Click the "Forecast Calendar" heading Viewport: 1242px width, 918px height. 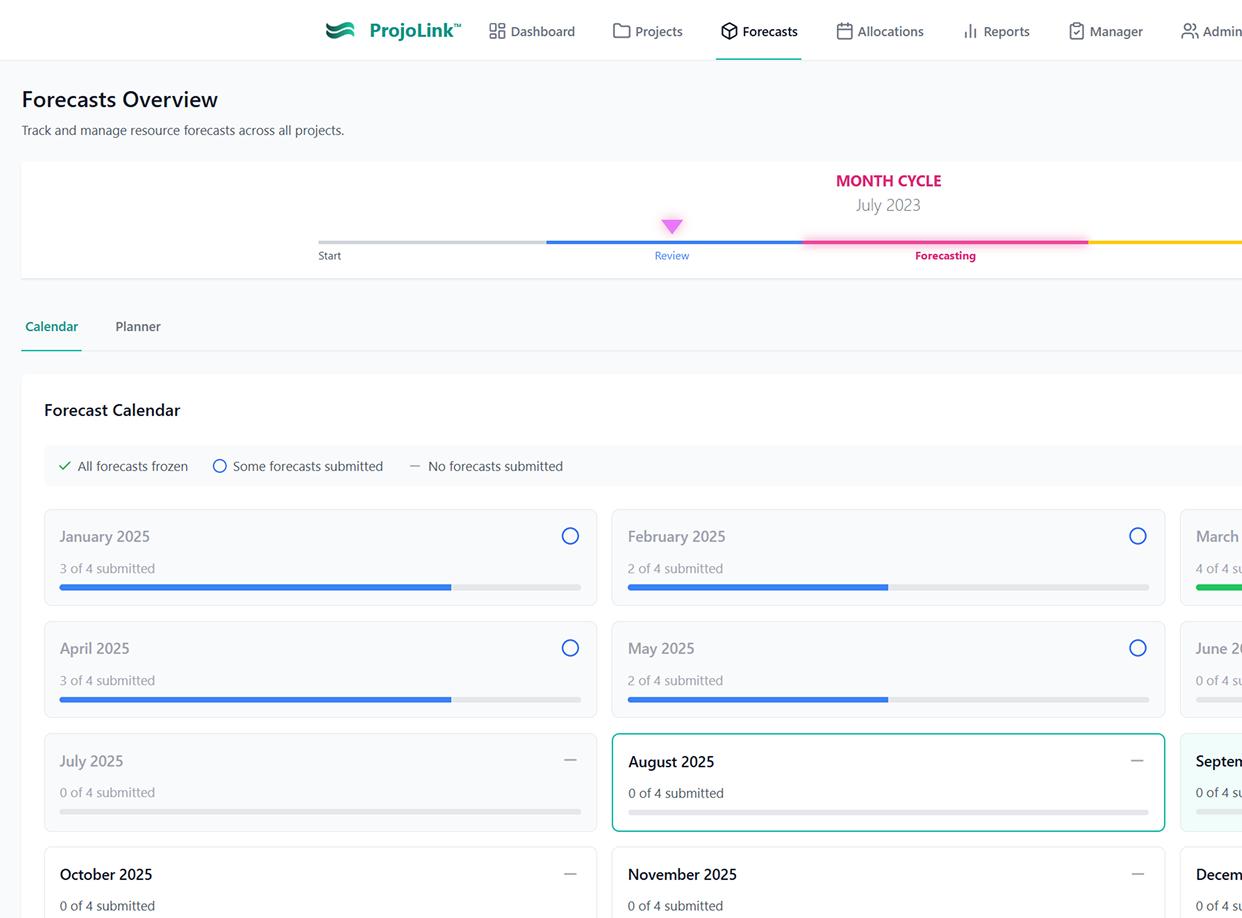pos(112,410)
